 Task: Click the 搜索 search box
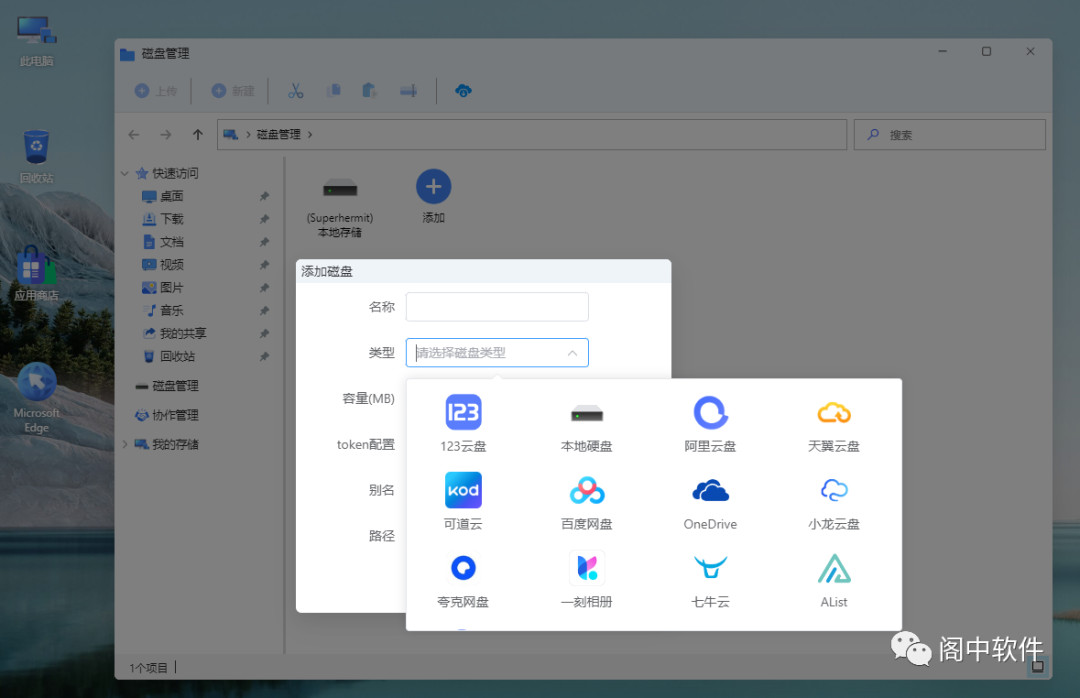[950, 134]
